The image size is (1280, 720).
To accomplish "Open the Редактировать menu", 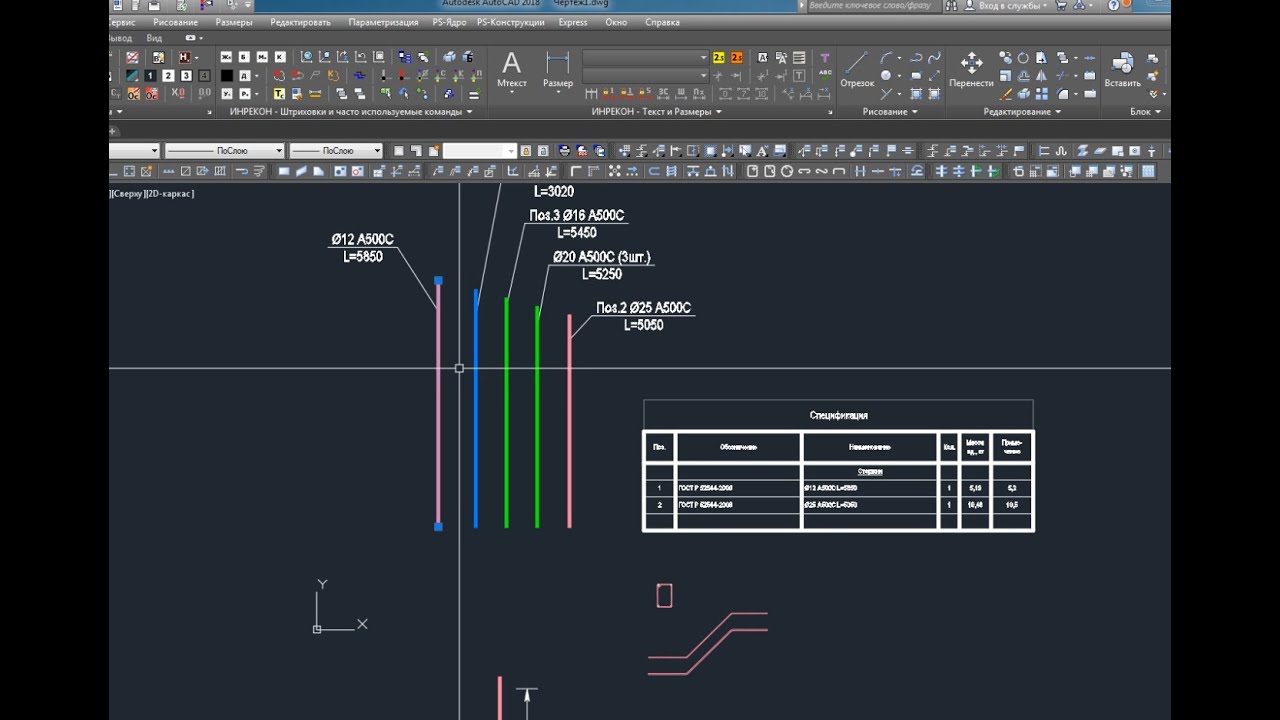I will pyautogui.click(x=300, y=22).
